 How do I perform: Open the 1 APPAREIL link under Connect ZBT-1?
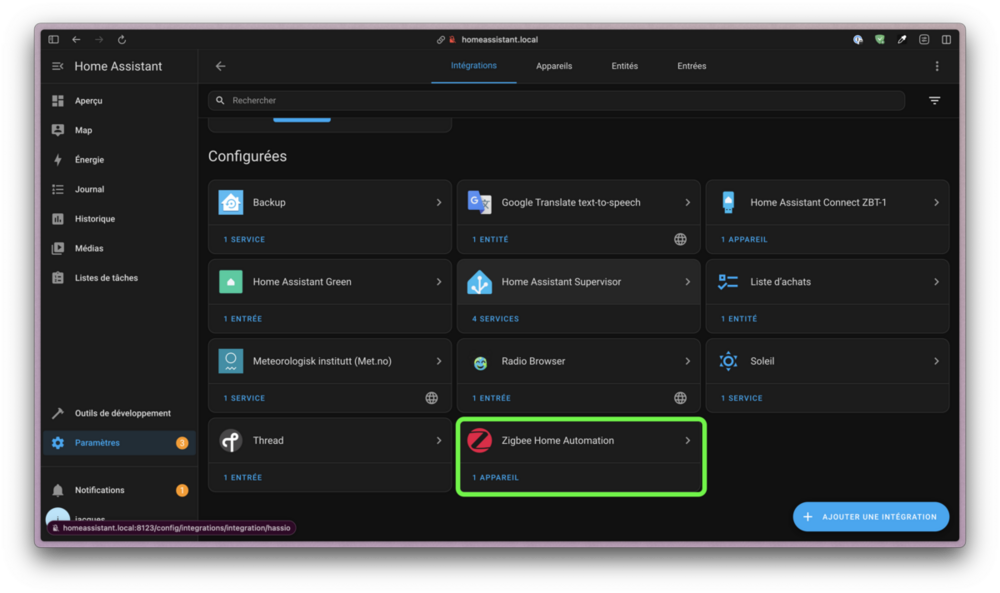click(x=744, y=240)
